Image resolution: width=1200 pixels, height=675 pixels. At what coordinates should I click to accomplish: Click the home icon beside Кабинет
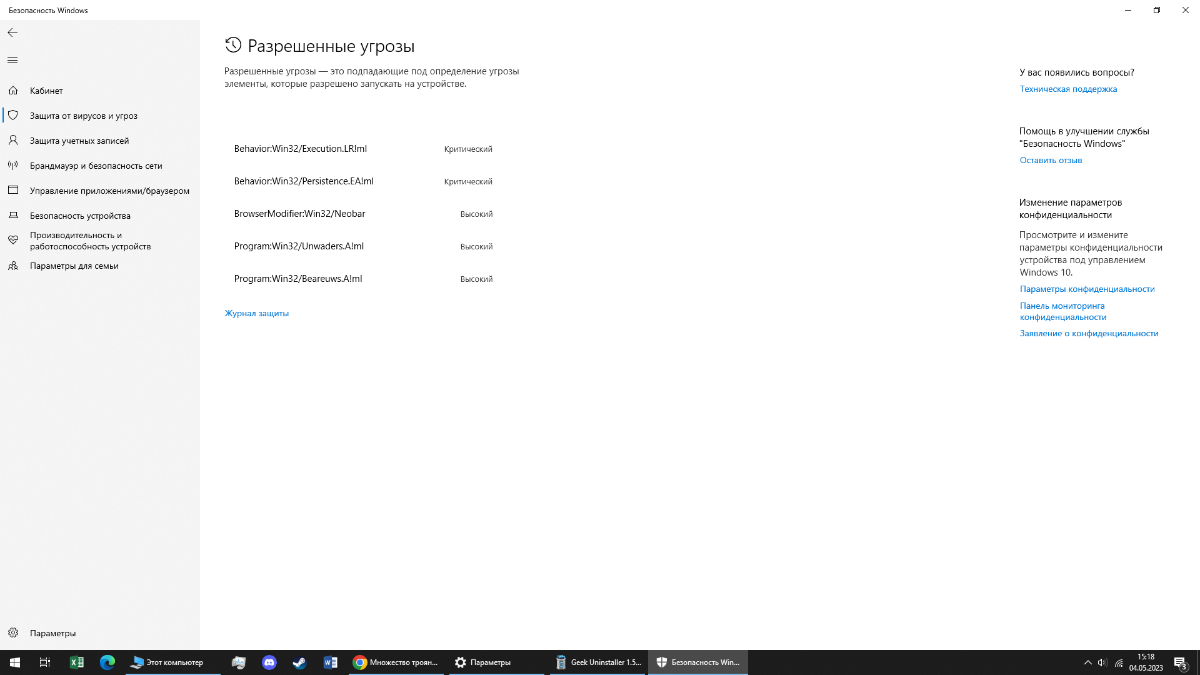13,91
